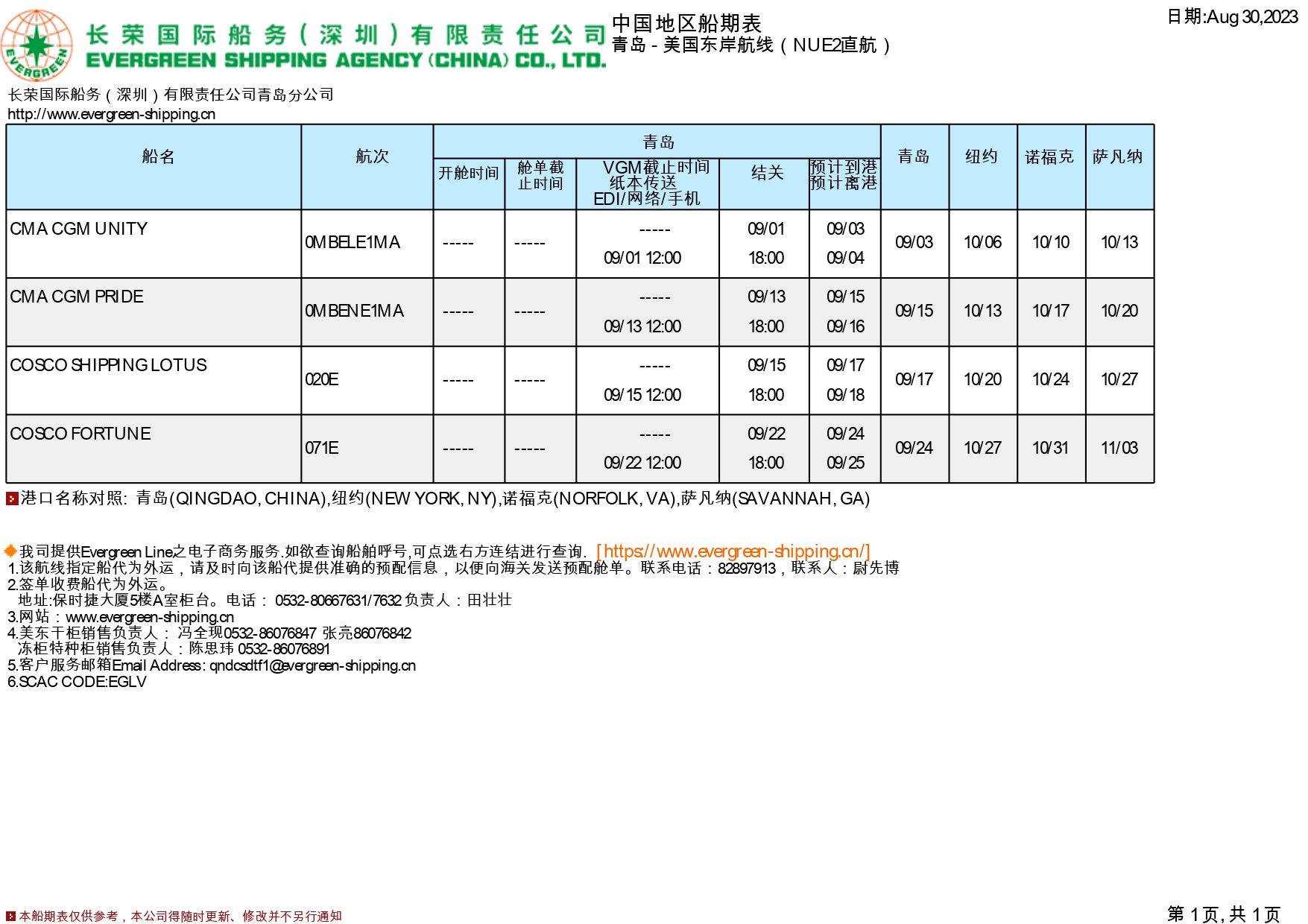Click the red bullet icon in footer disclaimer

coord(10,916)
